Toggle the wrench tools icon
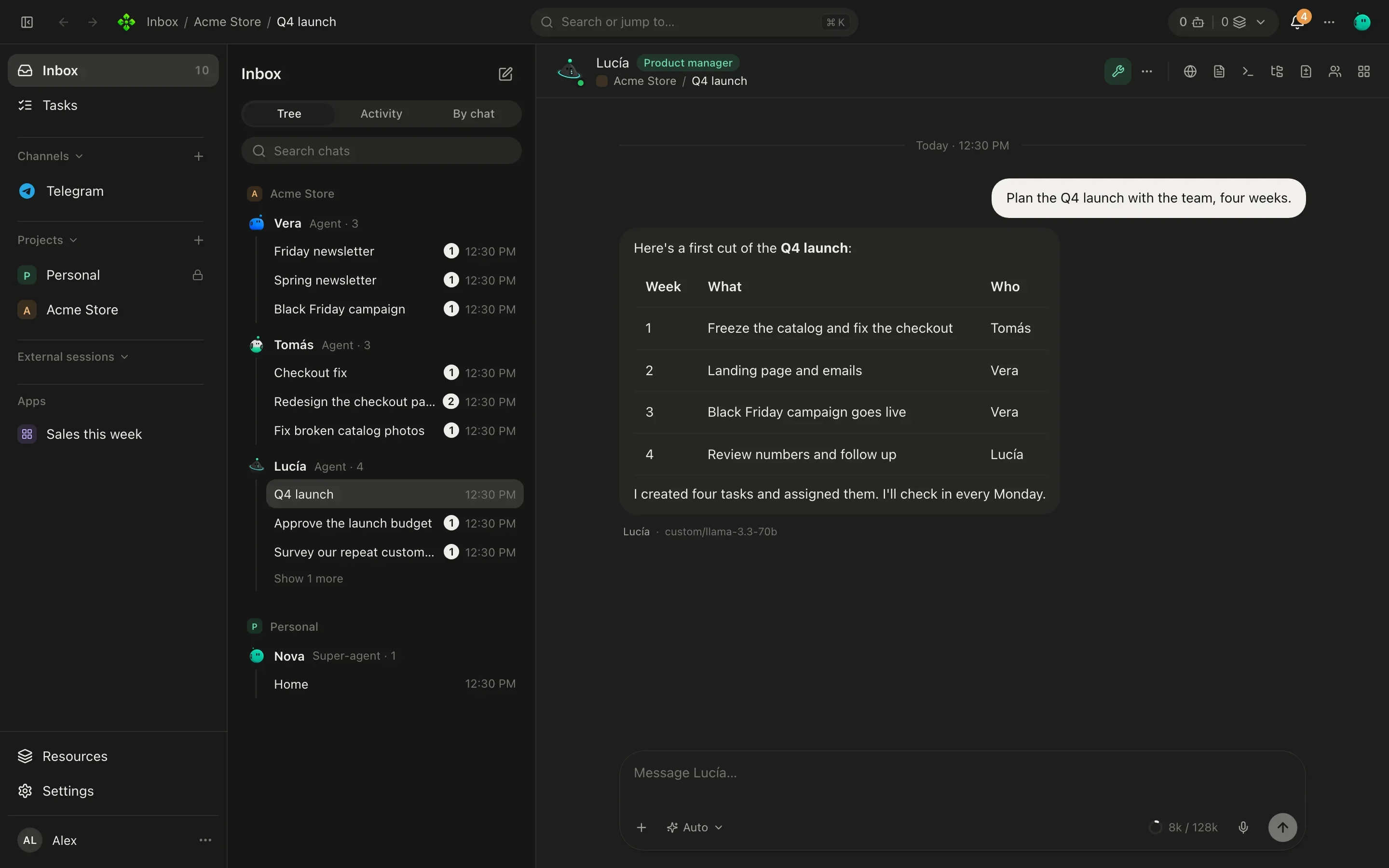The image size is (1389, 868). pos(1117,71)
